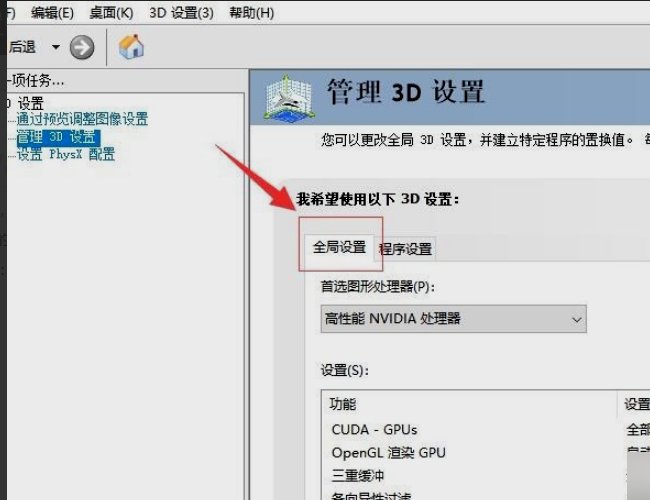Select 管理 3D 设置 in the task tree
The width and height of the screenshot is (650, 500).
[x=58, y=137]
